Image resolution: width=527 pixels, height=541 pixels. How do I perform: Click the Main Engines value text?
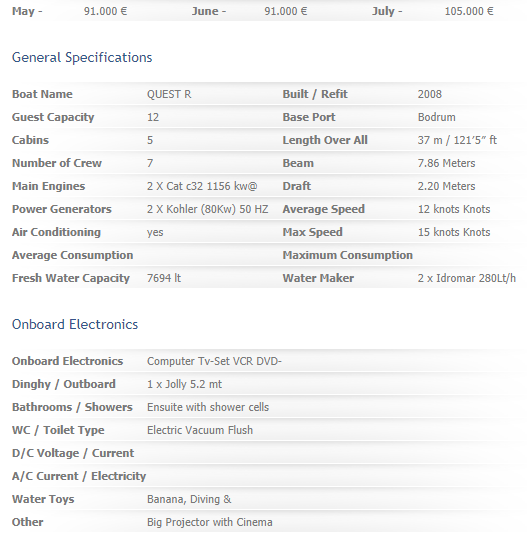click(x=202, y=186)
